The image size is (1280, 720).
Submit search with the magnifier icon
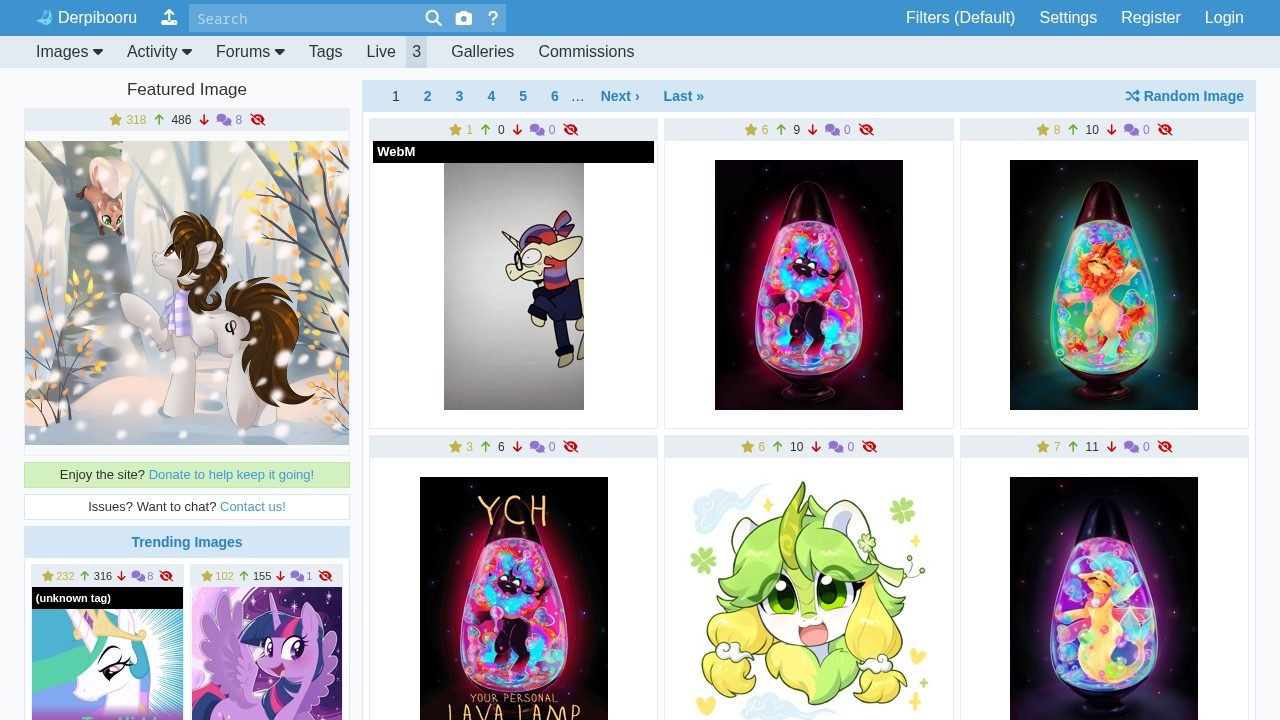pos(433,18)
